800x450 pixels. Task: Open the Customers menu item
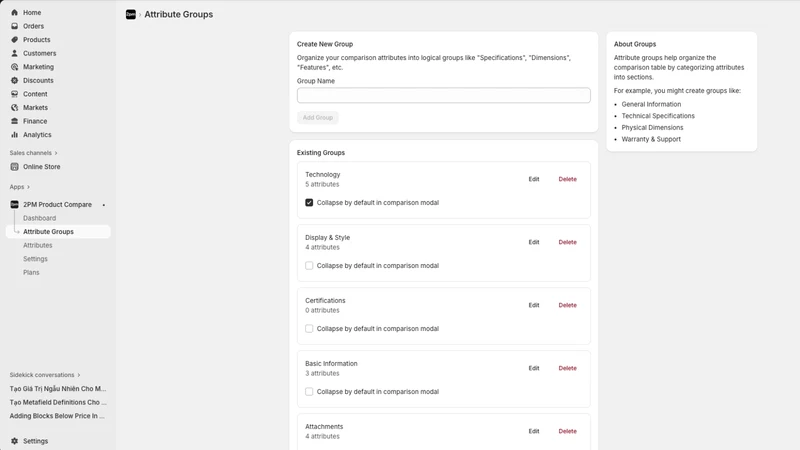40,53
